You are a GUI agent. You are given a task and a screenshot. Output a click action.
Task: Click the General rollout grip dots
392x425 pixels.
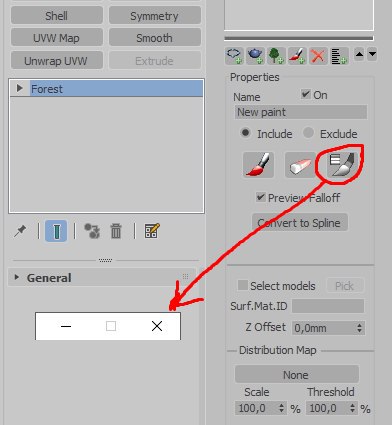pos(185,276)
